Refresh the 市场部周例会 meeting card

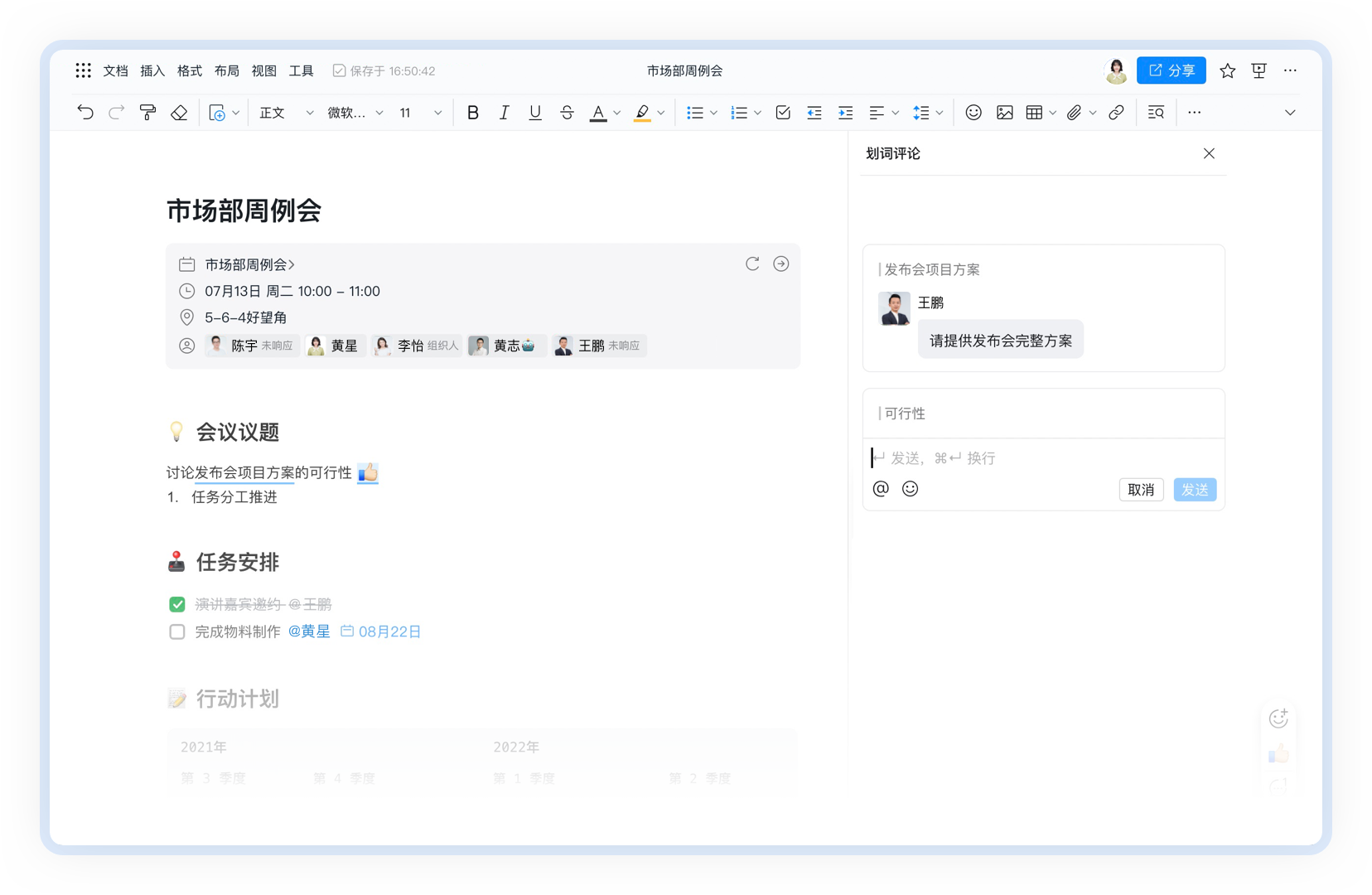pyautogui.click(x=752, y=264)
